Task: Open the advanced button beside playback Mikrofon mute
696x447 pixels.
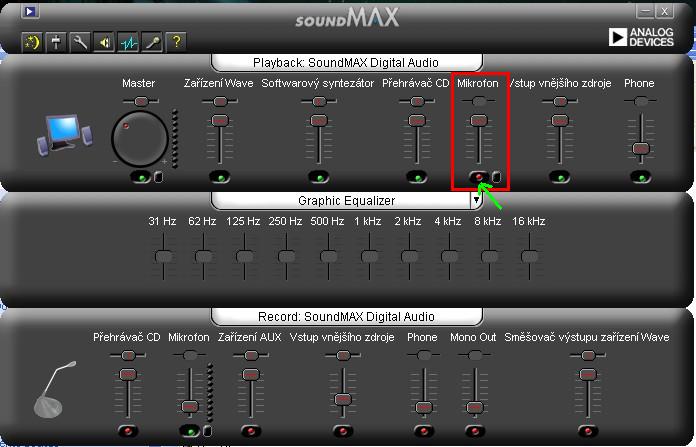Action: [x=497, y=177]
